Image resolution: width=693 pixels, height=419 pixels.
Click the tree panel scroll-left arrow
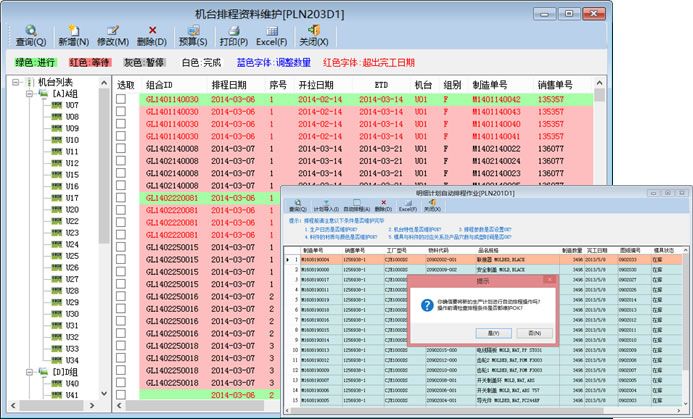click(x=13, y=405)
